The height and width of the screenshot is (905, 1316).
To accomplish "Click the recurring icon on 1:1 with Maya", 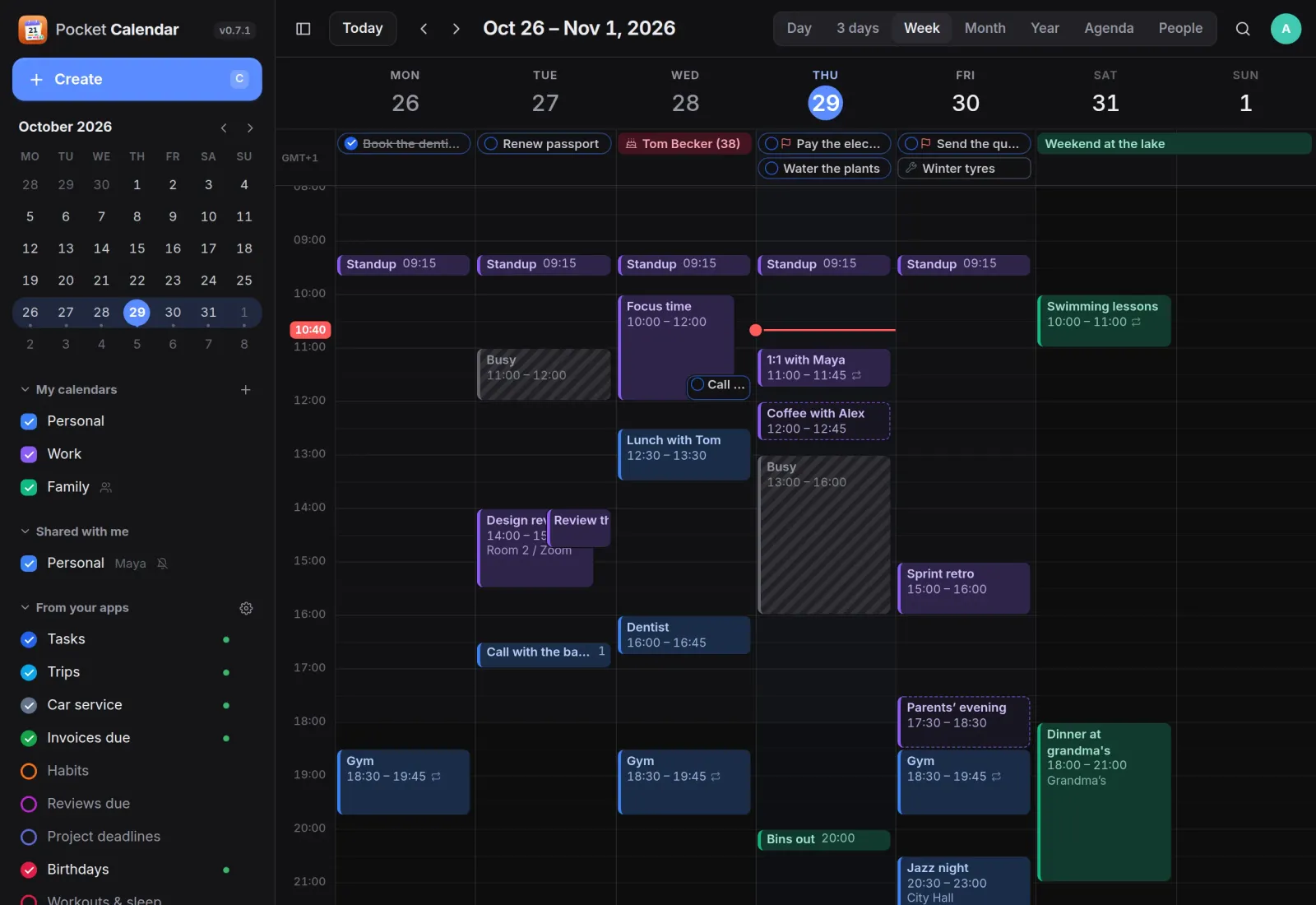I will tap(856, 376).
